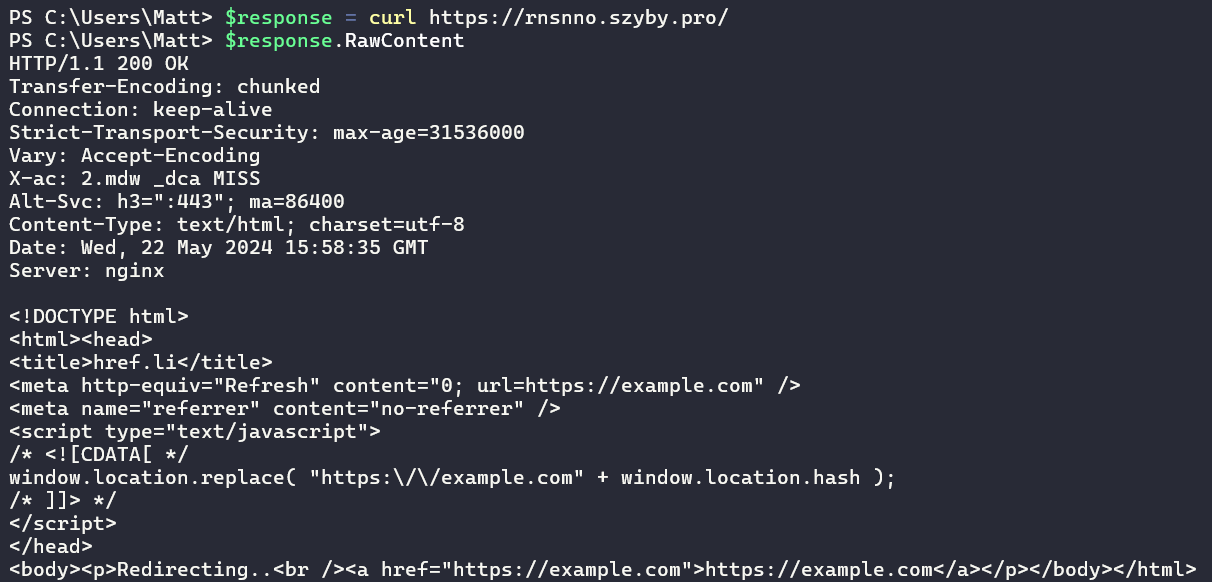Screen dimensions: 1212x582
Task: Click the Content-Type text/html line
Action: [x=237, y=224]
